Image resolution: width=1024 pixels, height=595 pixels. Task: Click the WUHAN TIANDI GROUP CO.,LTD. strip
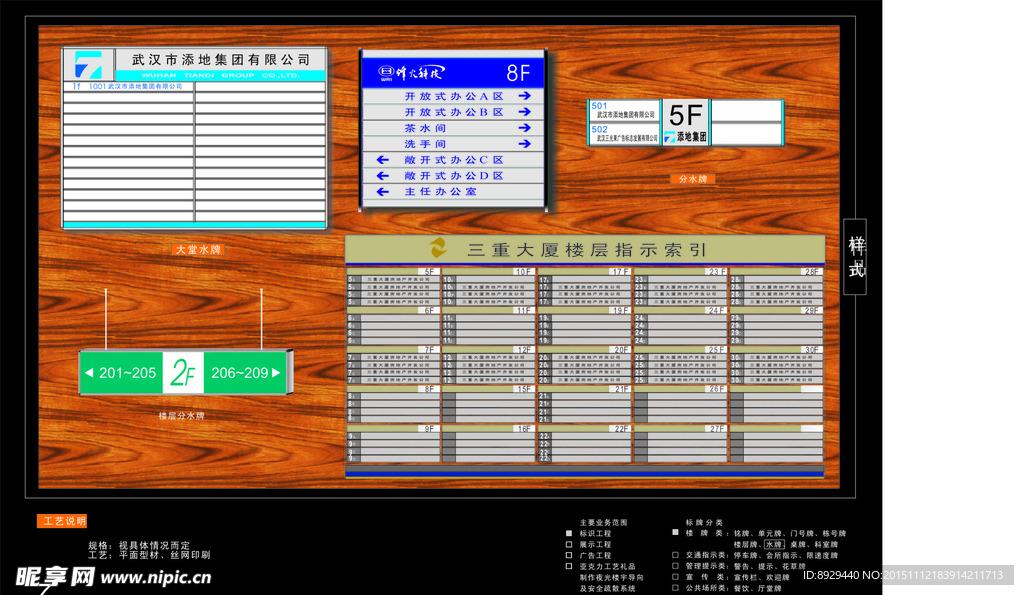220,75
